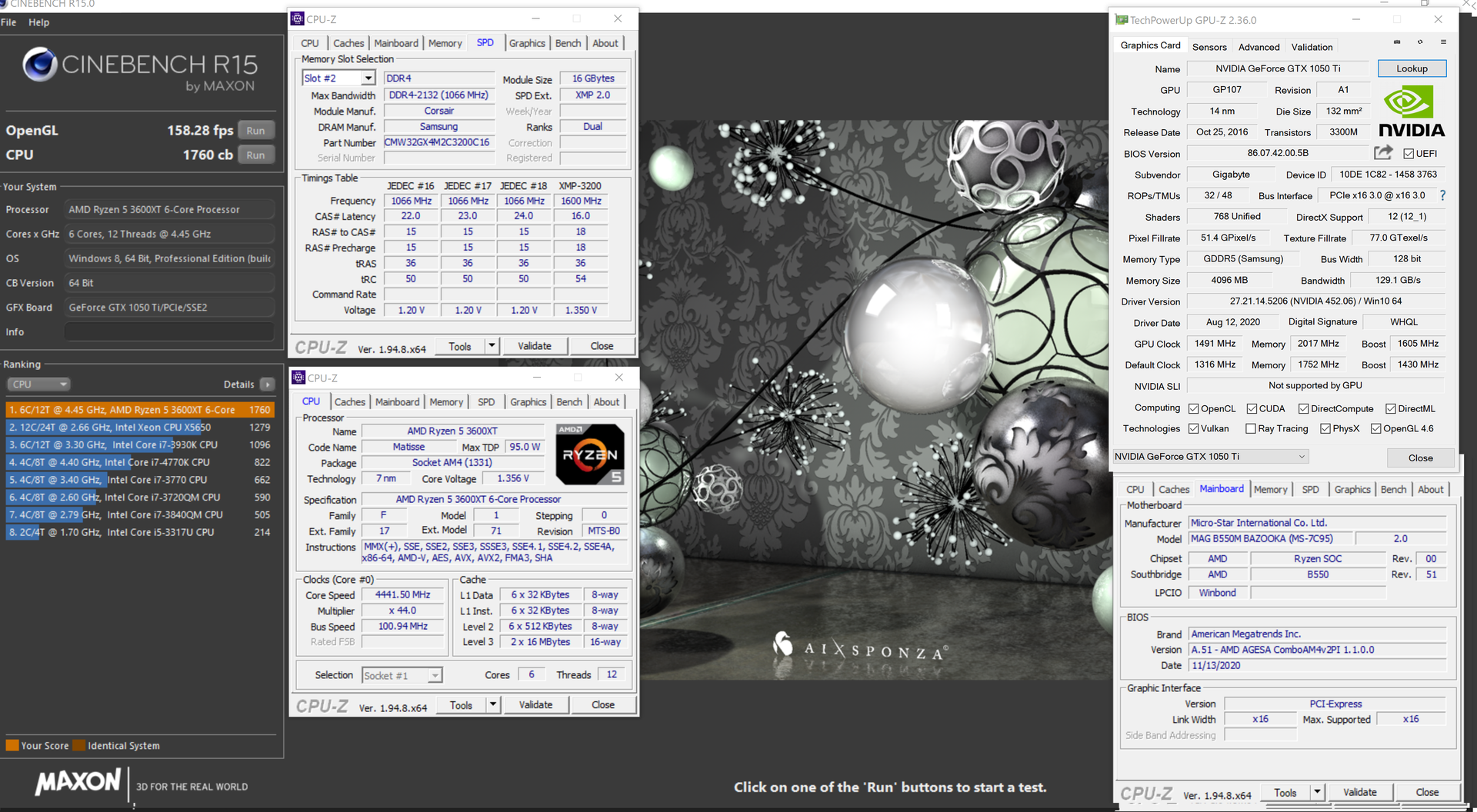Switch to Graphics tab in SPD window
Screen dimensions: 1477x812
tap(527, 43)
